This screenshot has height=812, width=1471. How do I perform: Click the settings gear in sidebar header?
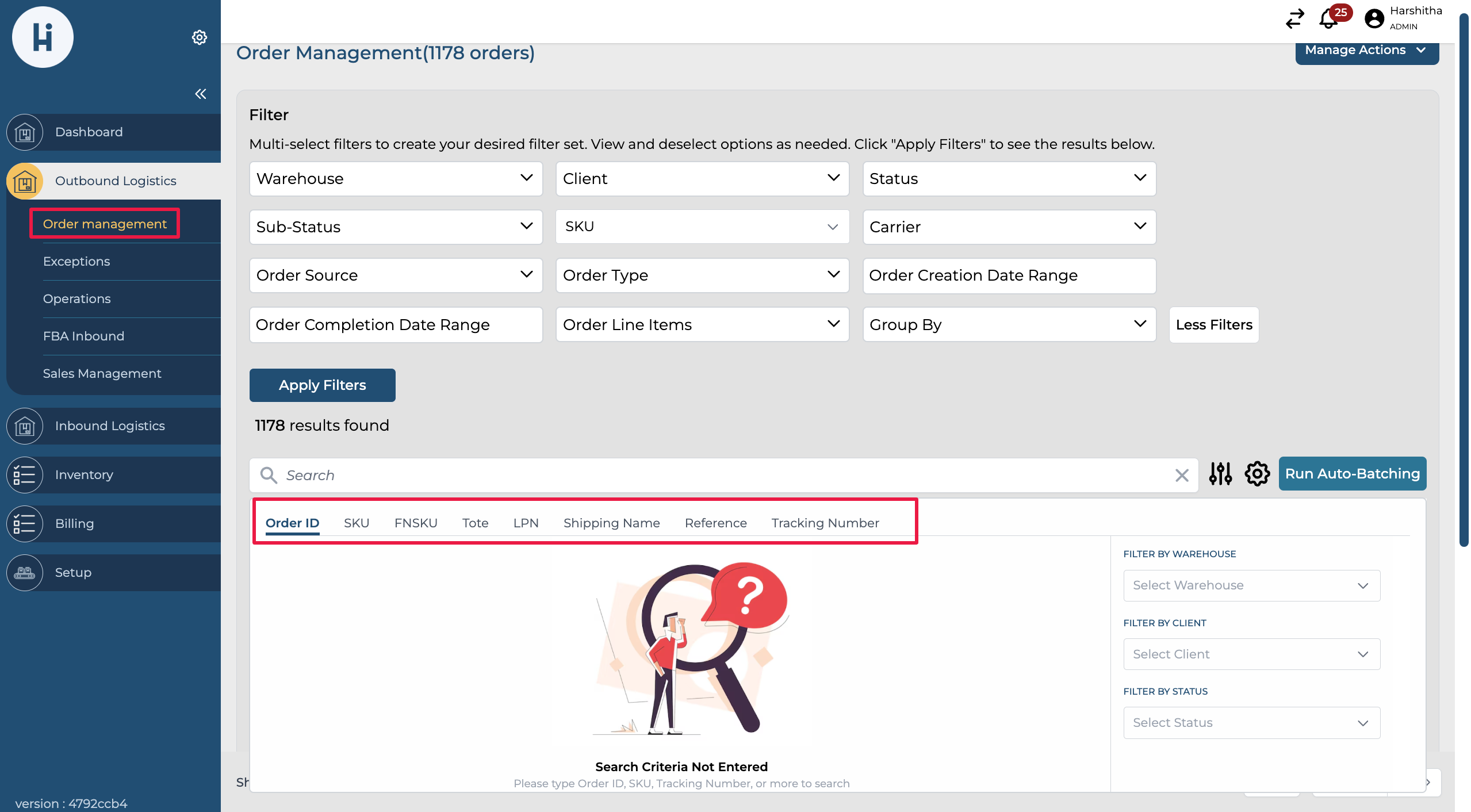point(199,37)
